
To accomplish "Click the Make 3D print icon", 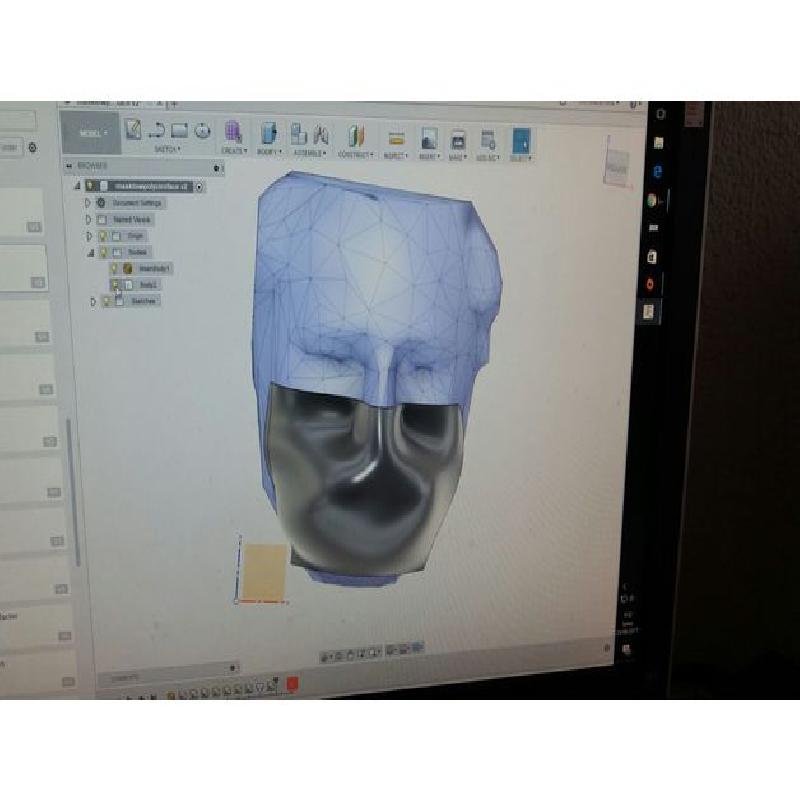I will [x=457, y=139].
